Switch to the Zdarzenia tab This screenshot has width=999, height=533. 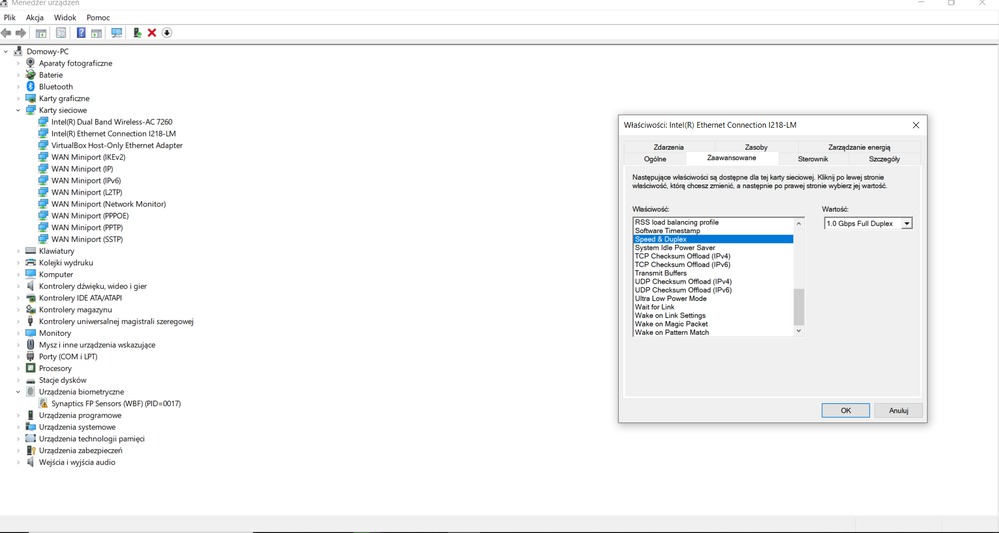(x=668, y=147)
